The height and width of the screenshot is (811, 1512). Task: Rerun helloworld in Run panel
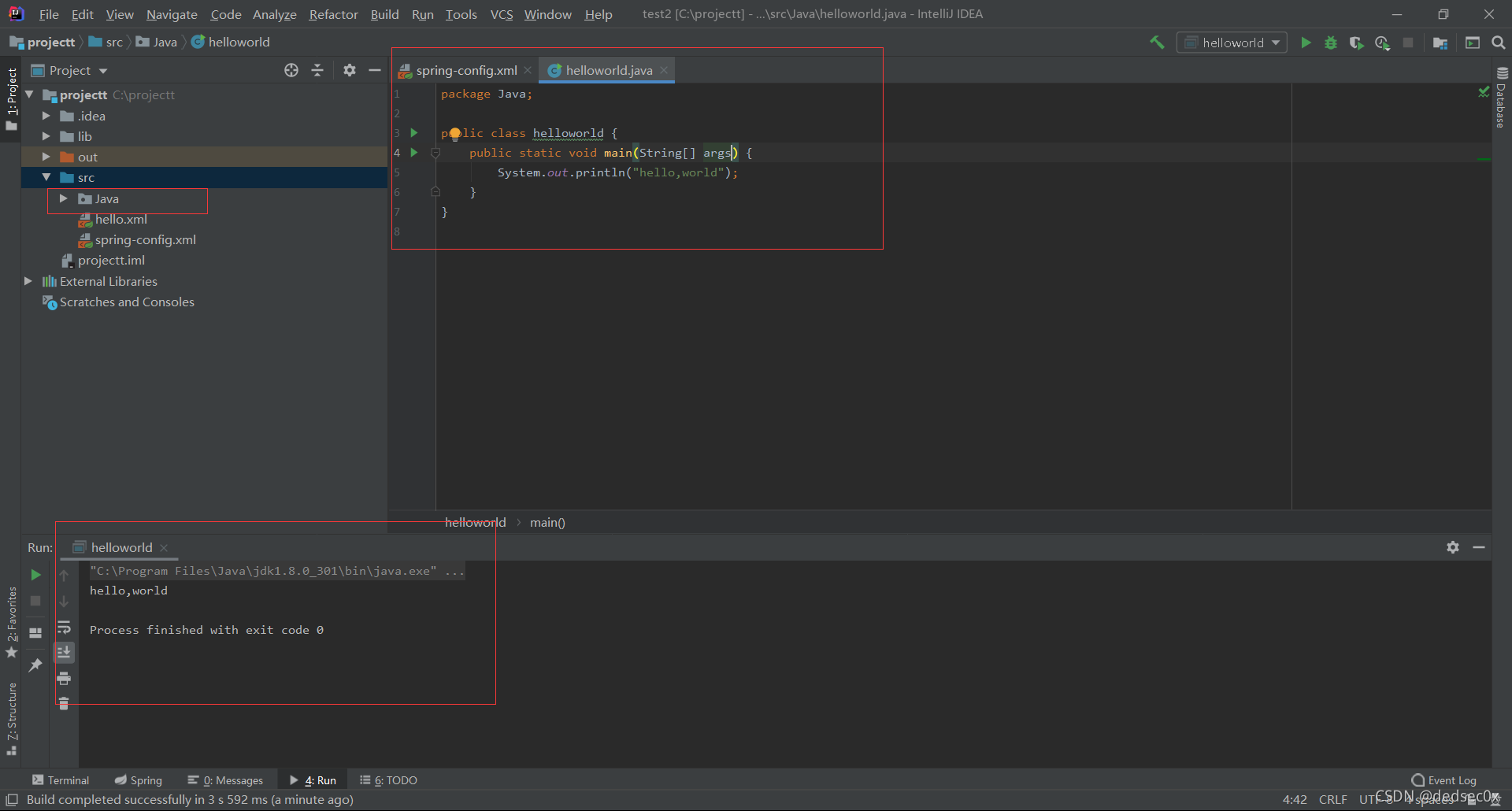pyautogui.click(x=35, y=575)
